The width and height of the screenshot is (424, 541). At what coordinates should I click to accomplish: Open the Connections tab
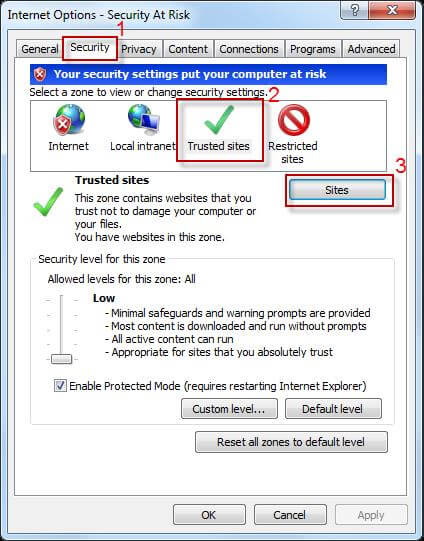[x=249, y=49]
